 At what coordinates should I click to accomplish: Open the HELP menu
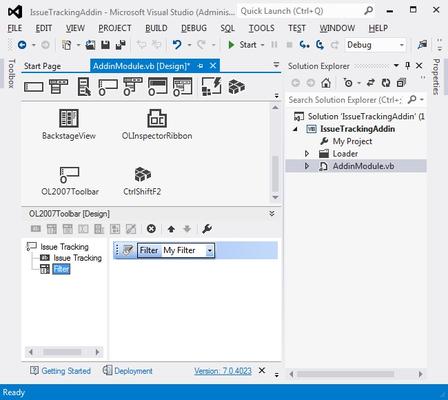point(378,28)
